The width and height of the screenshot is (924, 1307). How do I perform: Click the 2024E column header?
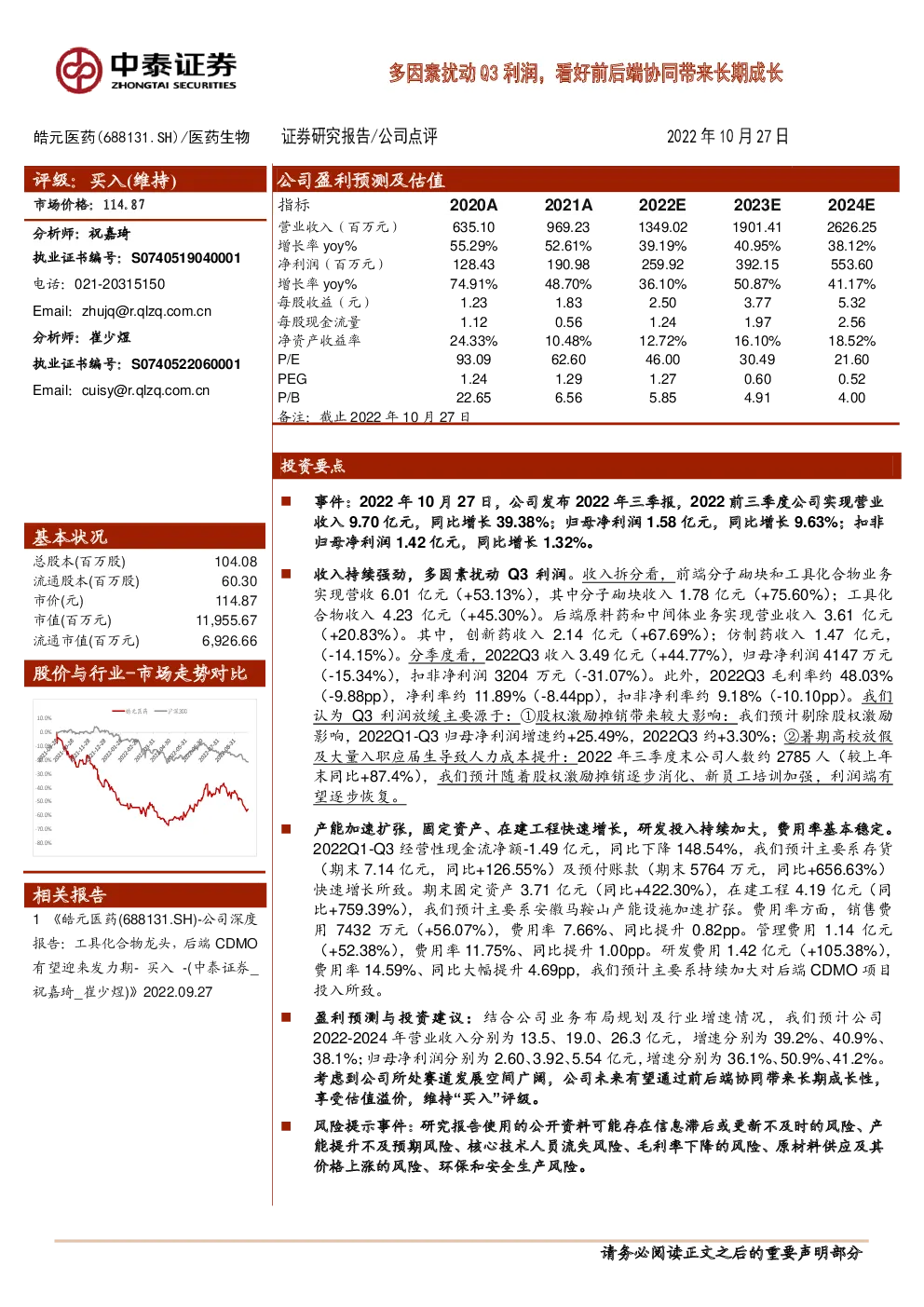coord(851,205)
